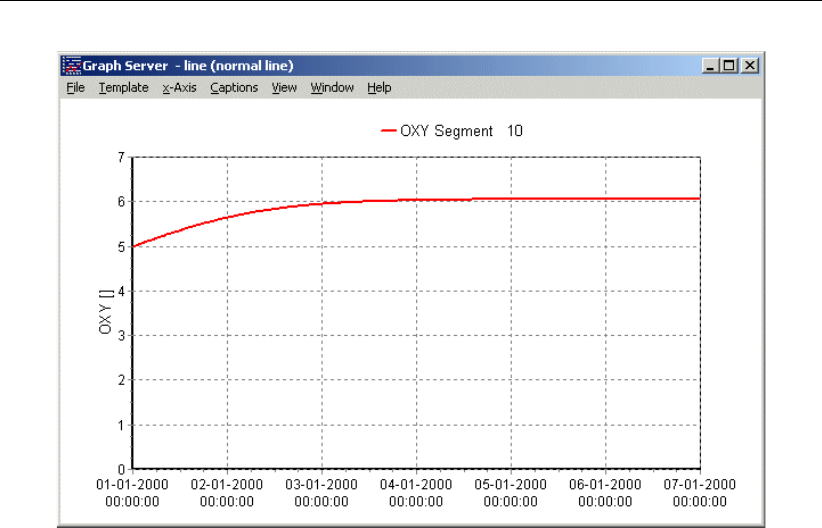This screenshot has width=822, height=528.
Task: Click the y-axis value 7
Action: tap(121, 157)
